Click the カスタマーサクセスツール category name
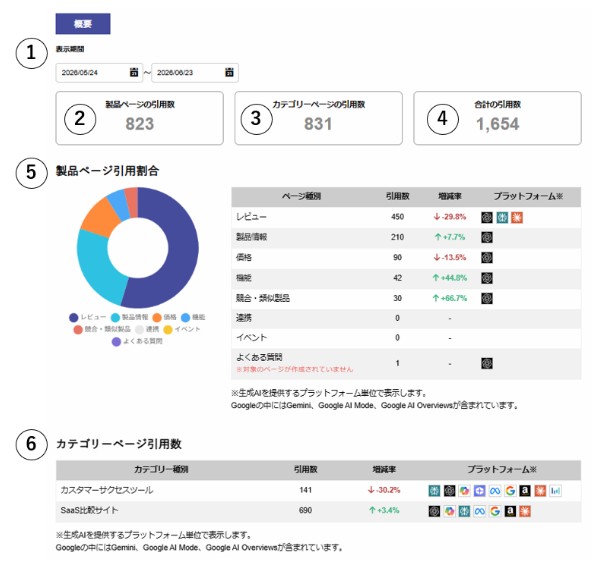This screenshot has width=601, height=565. [x=107, y=490]
